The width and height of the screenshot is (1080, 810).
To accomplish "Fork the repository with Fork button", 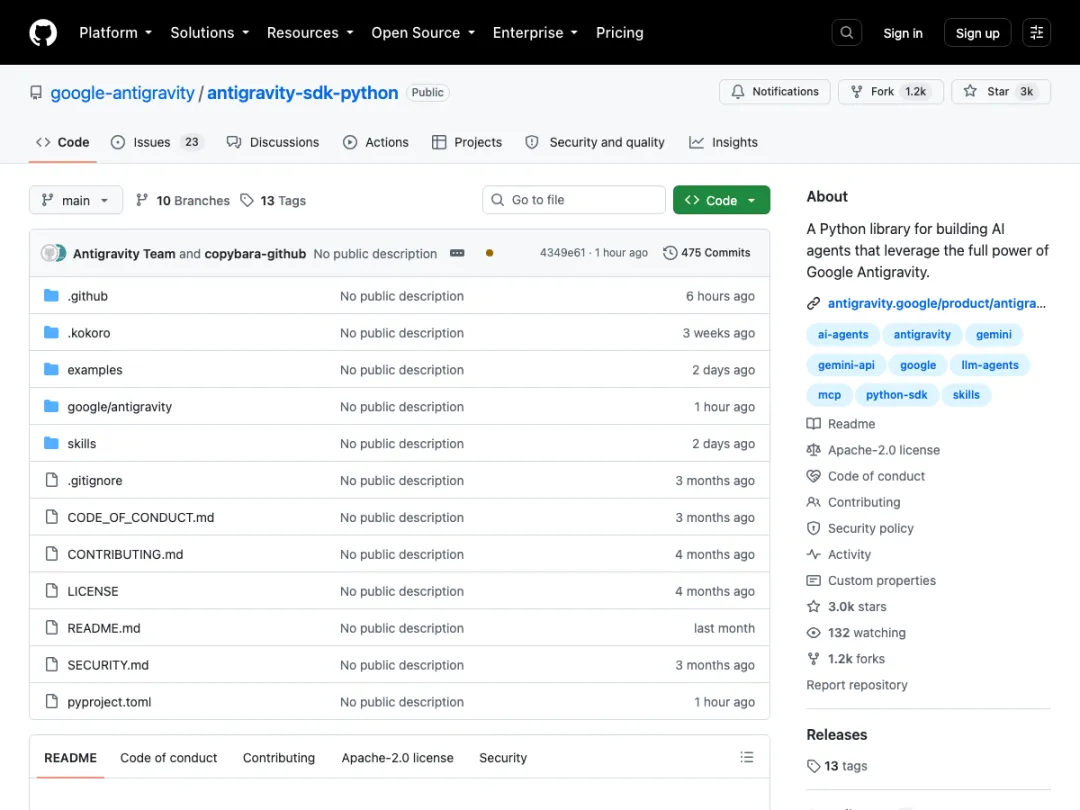I will coord(891,92).
